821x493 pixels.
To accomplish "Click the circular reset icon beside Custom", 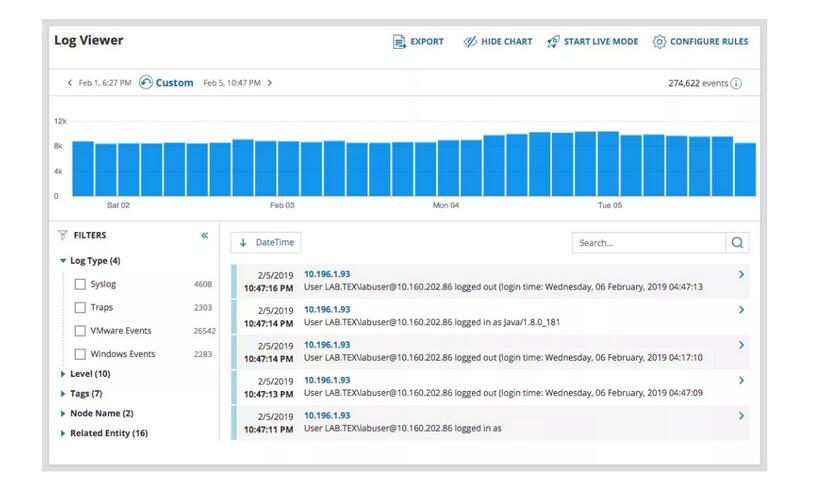I will click(146, 83).
